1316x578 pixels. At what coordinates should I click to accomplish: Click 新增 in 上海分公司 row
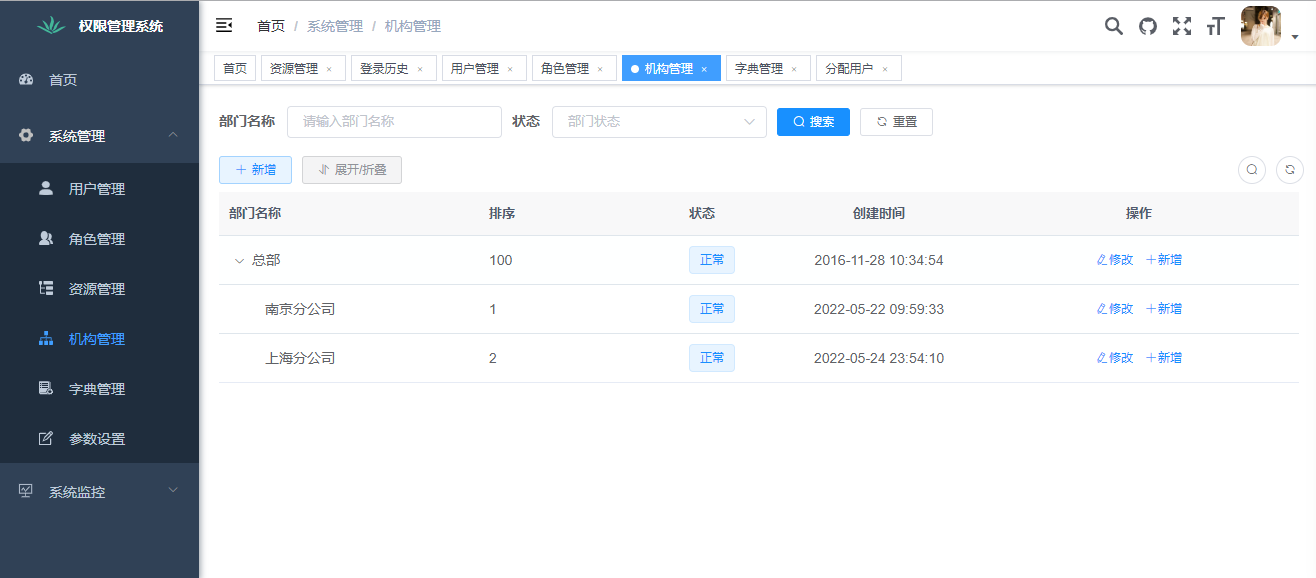click(x=1164, y=358)
